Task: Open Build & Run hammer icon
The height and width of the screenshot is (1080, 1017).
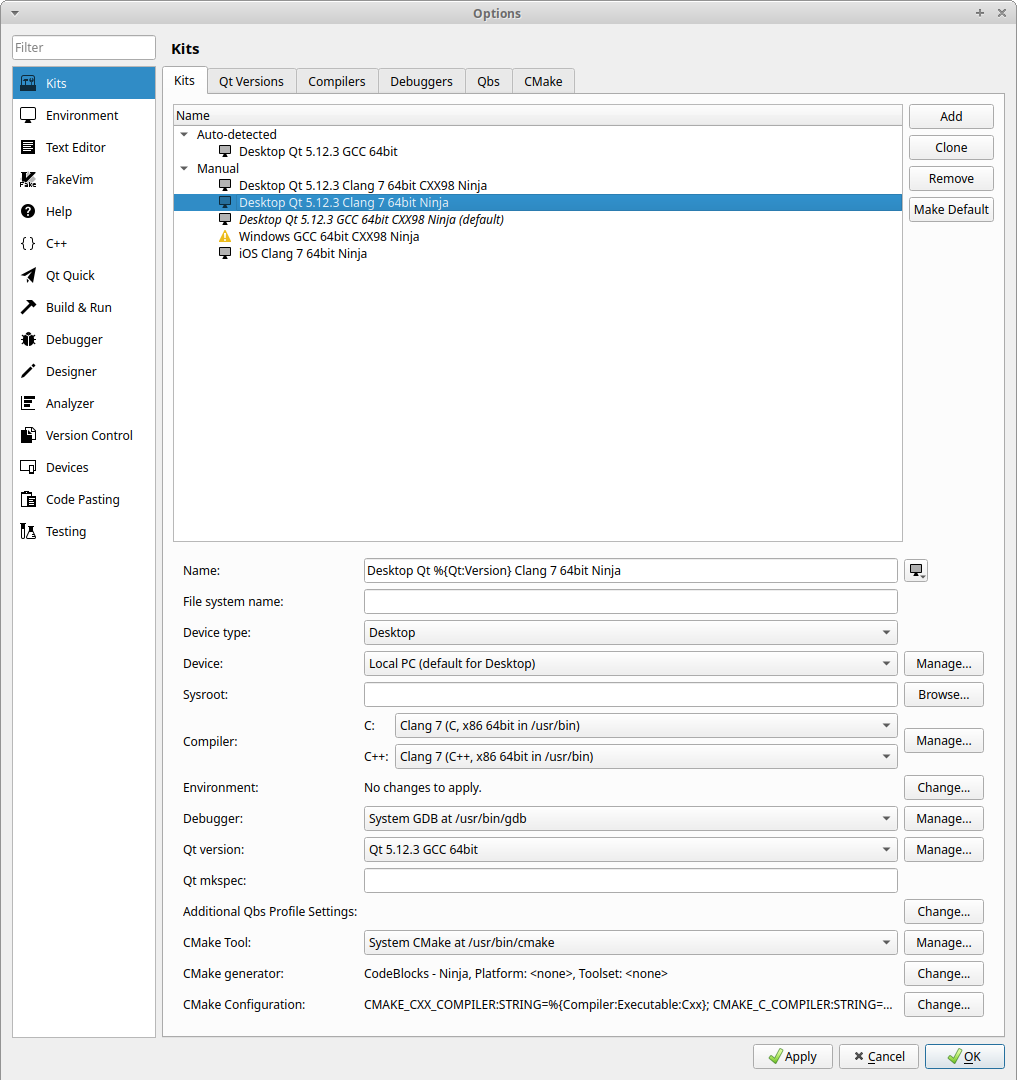Action: (28, 308)
